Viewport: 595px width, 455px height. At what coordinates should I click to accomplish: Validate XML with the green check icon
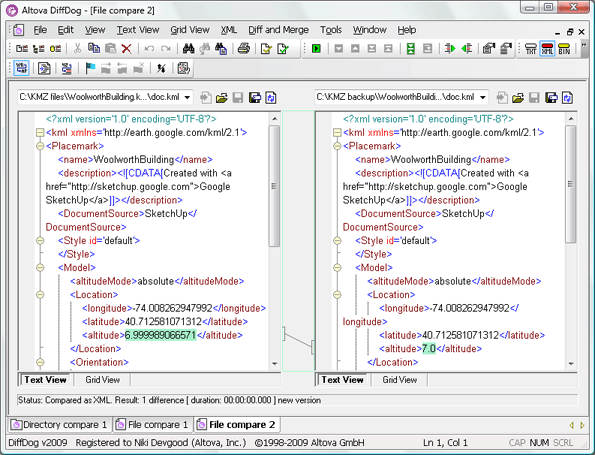(283, 49)
